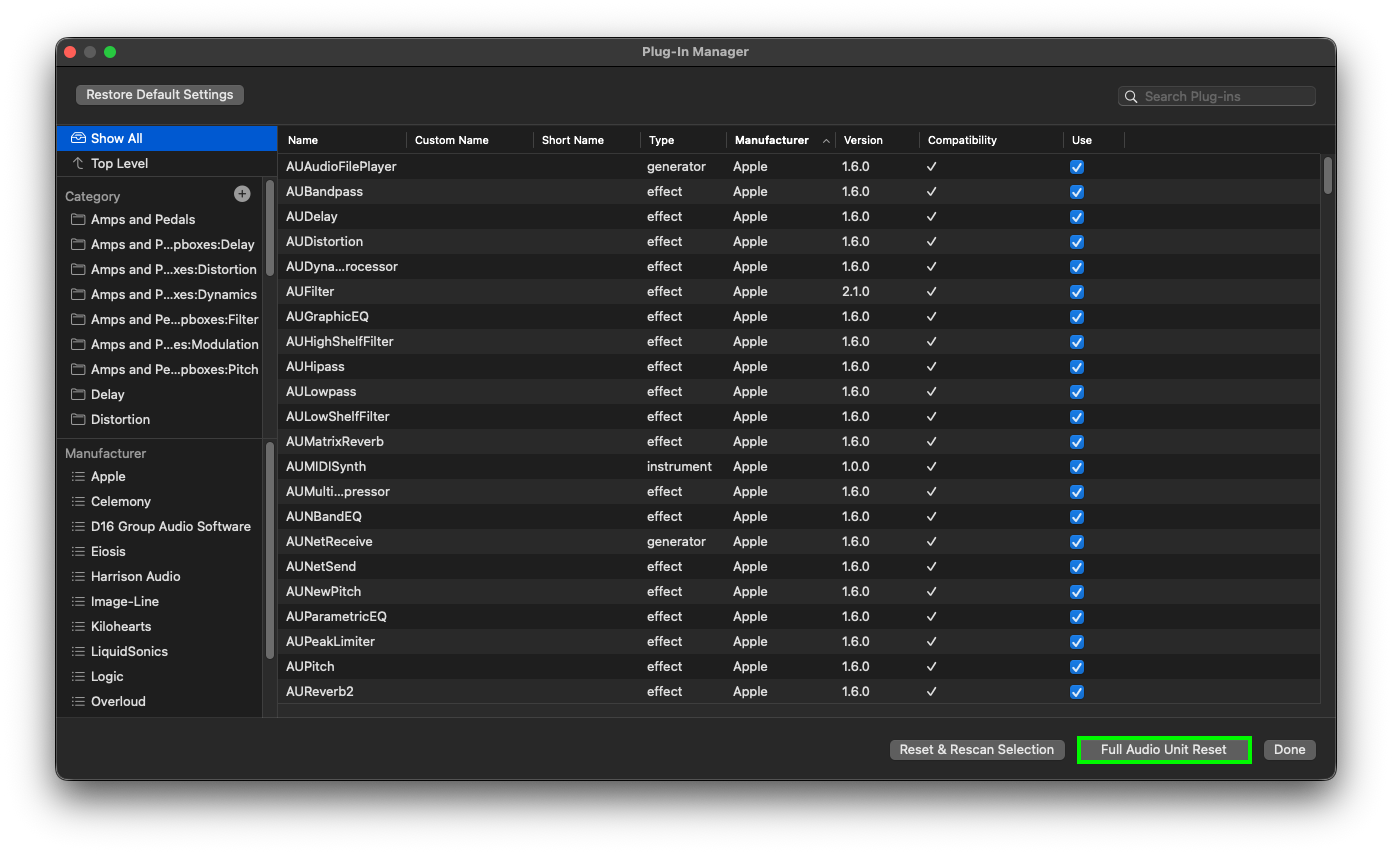Sort by the Manufacturer column header

pyautogui.click(x=781, y=140)
